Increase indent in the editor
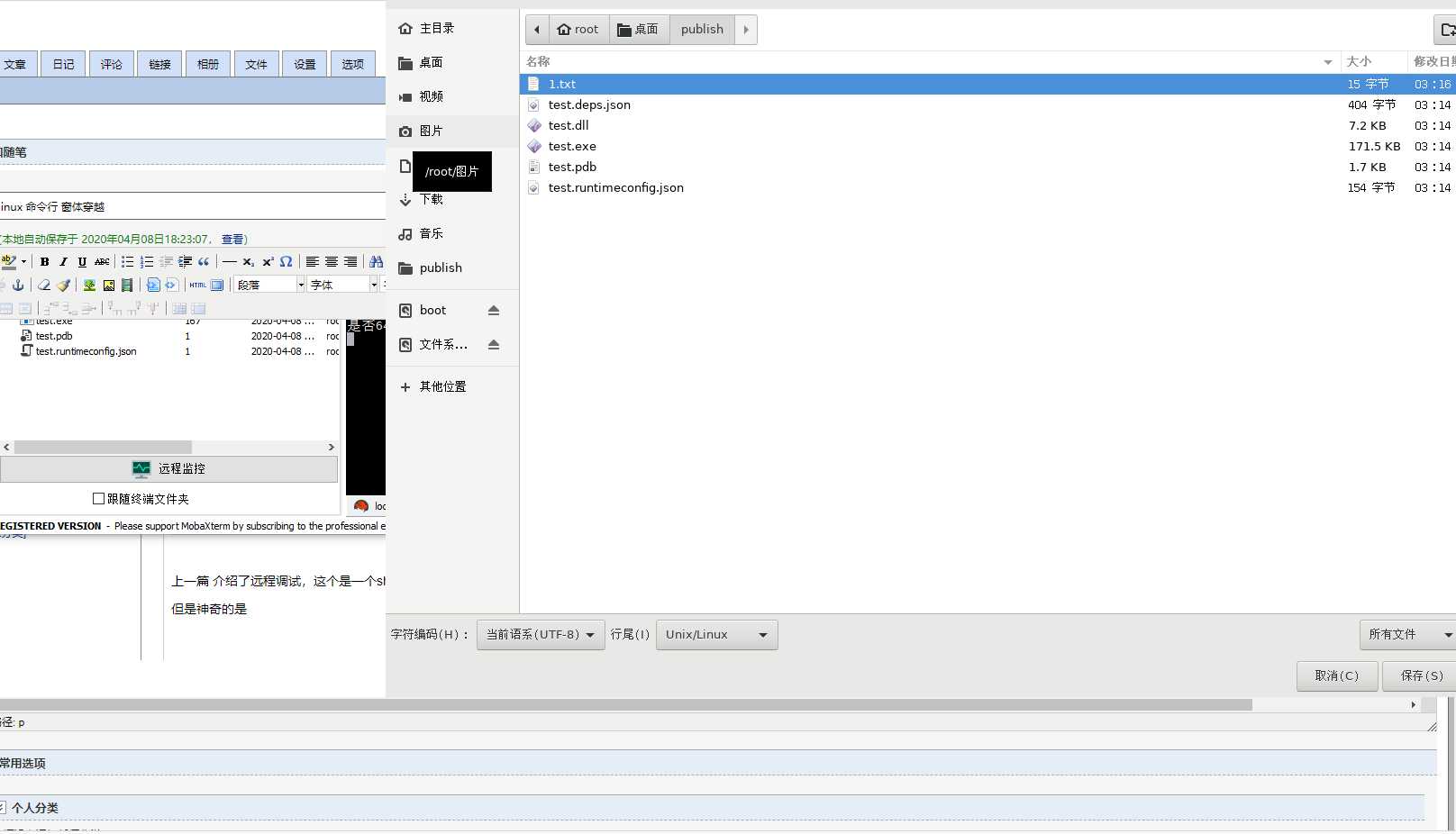 (x=185, y=262)
